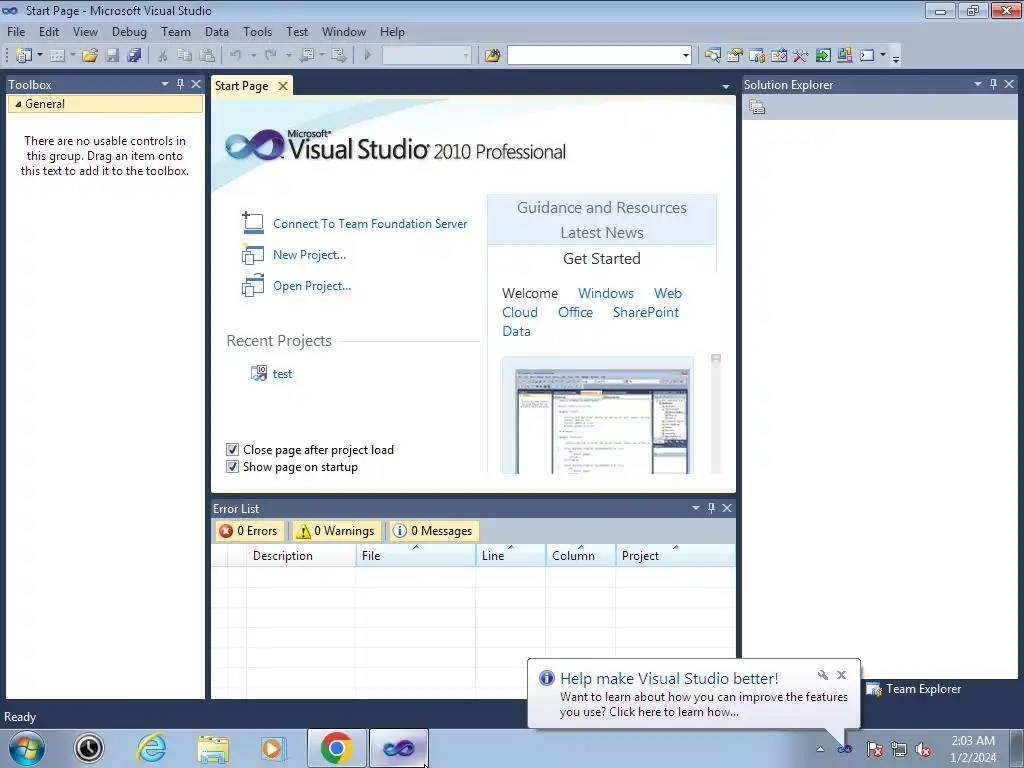Open the New Project button dropdown arrow
Viewport: 1024px width, 768px height.
point(39,56)
